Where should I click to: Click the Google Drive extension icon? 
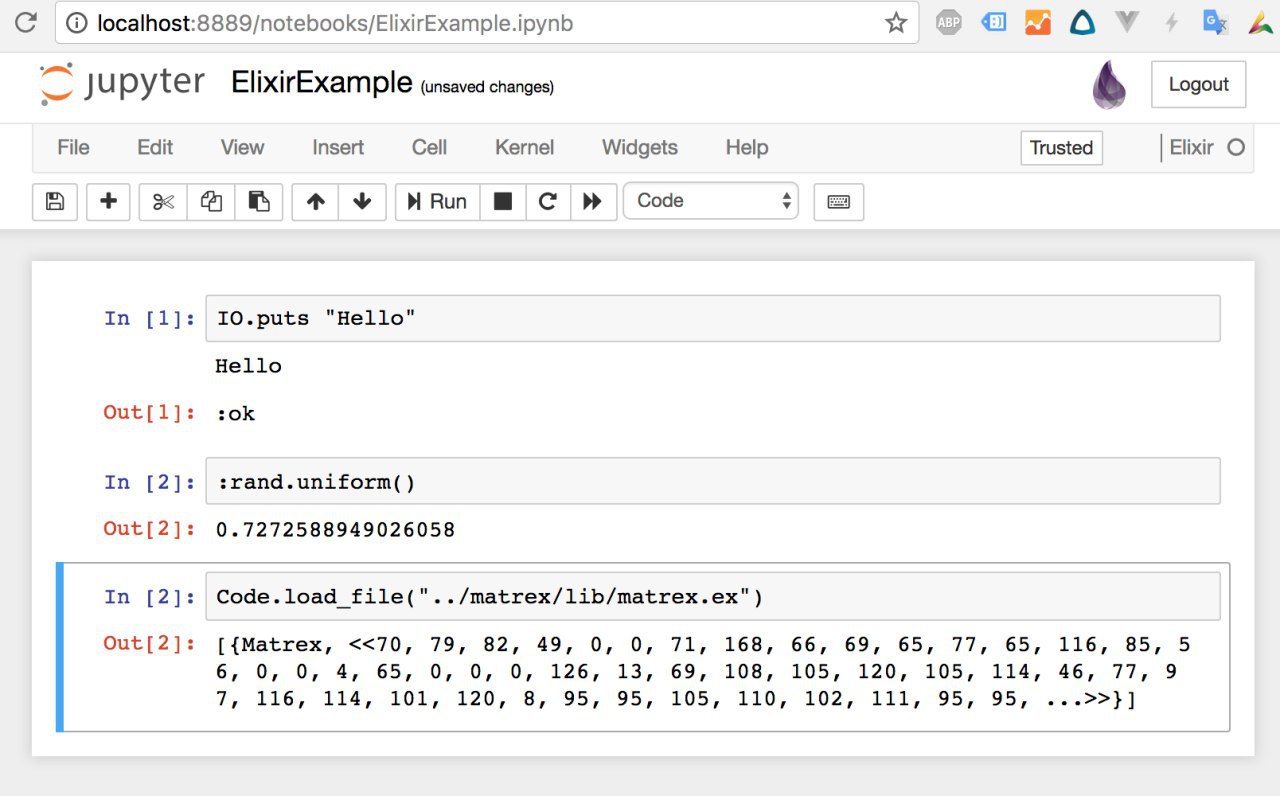click(x=1260, y=22)
